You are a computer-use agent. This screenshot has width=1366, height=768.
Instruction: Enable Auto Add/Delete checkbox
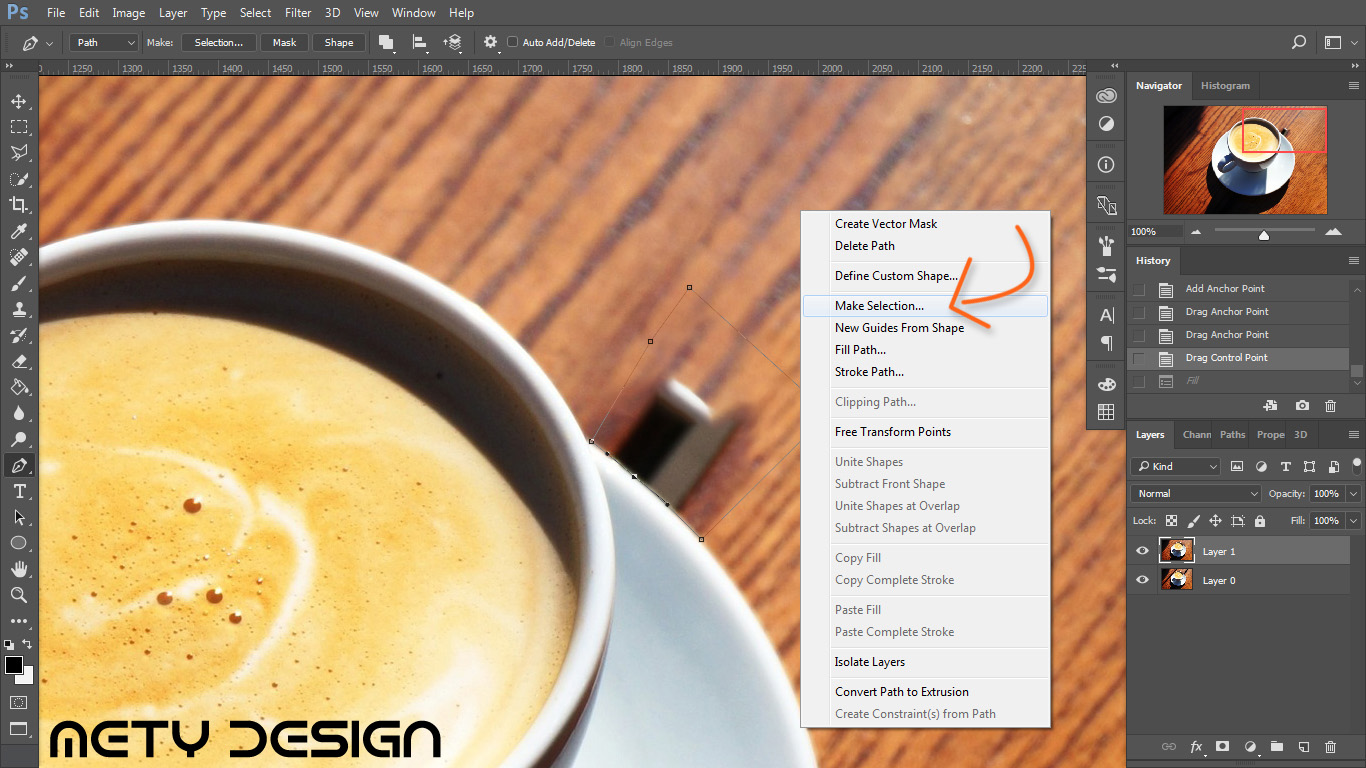(x=513, y=42)
